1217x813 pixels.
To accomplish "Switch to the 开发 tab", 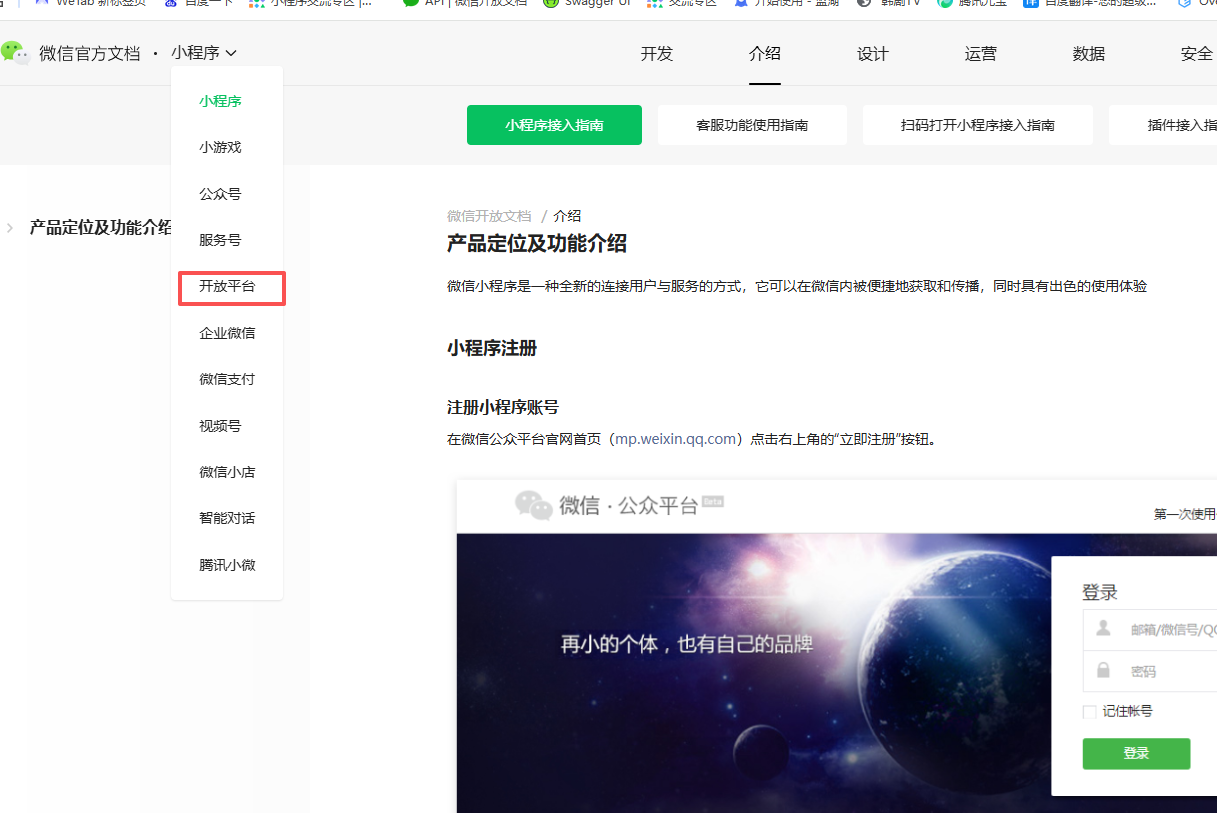I will pos(657,54).
